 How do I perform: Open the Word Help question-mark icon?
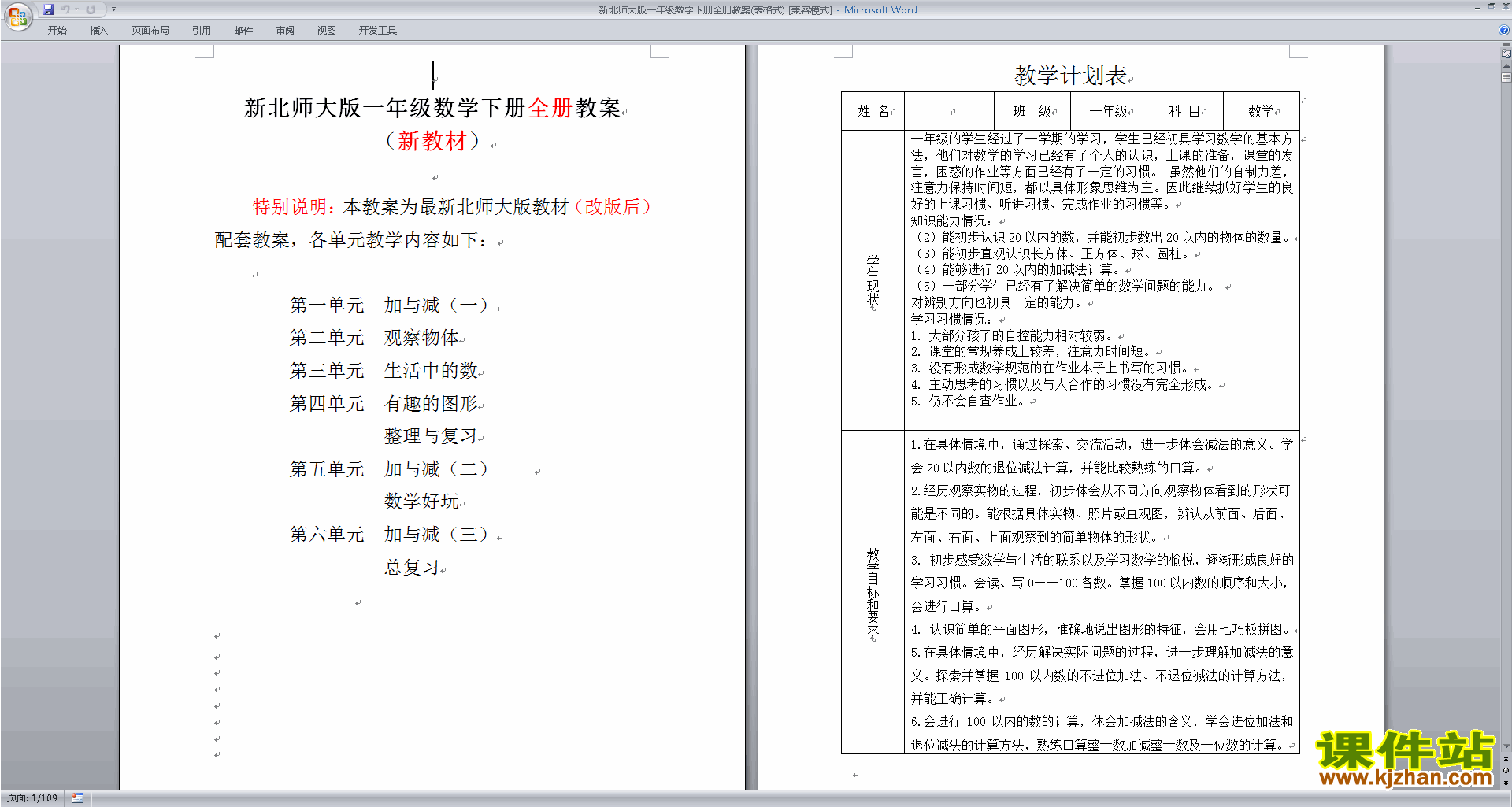1504,30
